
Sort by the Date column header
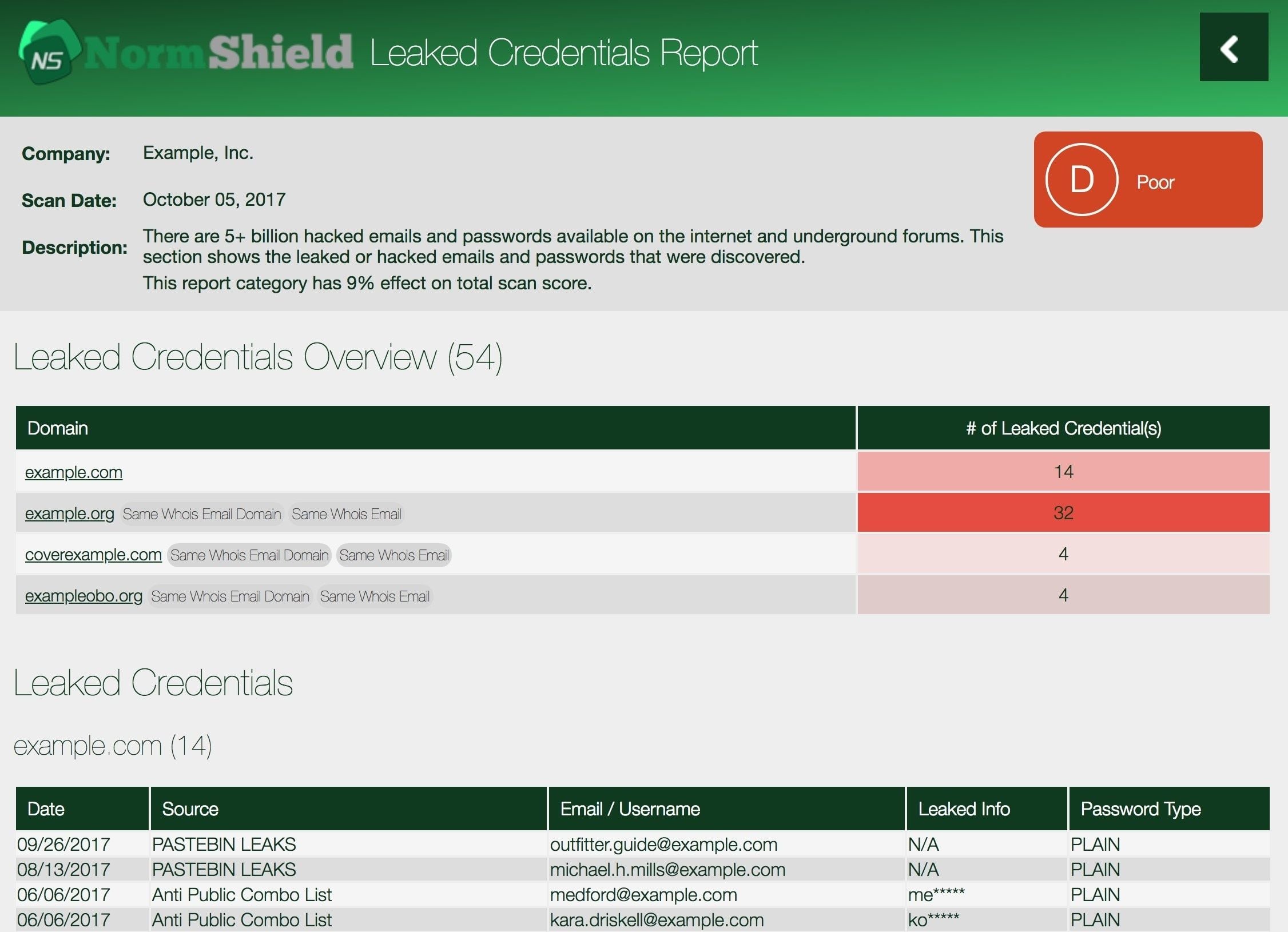(x=45, y=809)
